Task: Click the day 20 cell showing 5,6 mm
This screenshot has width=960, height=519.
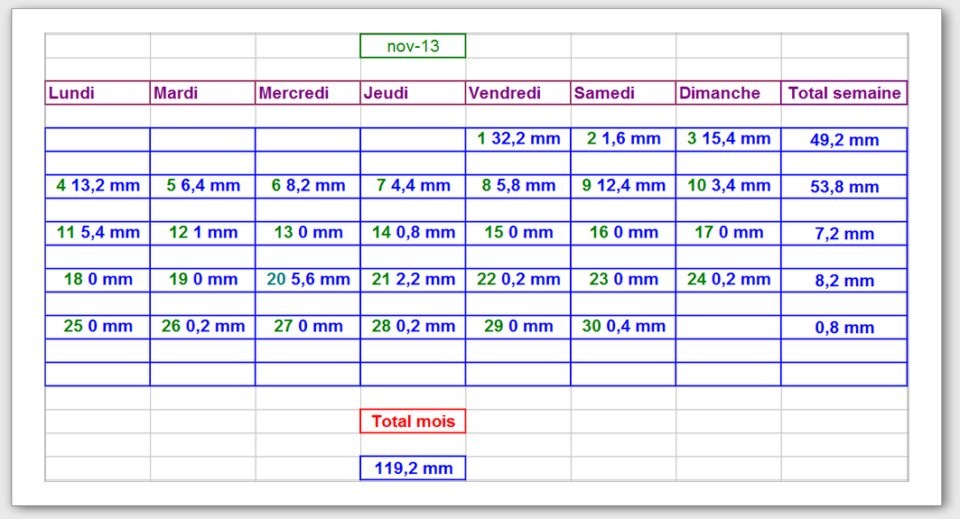Action: click(307, 280)
